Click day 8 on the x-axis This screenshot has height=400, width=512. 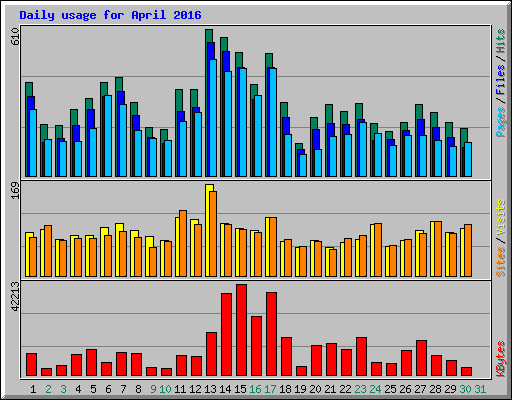[138, 389]
